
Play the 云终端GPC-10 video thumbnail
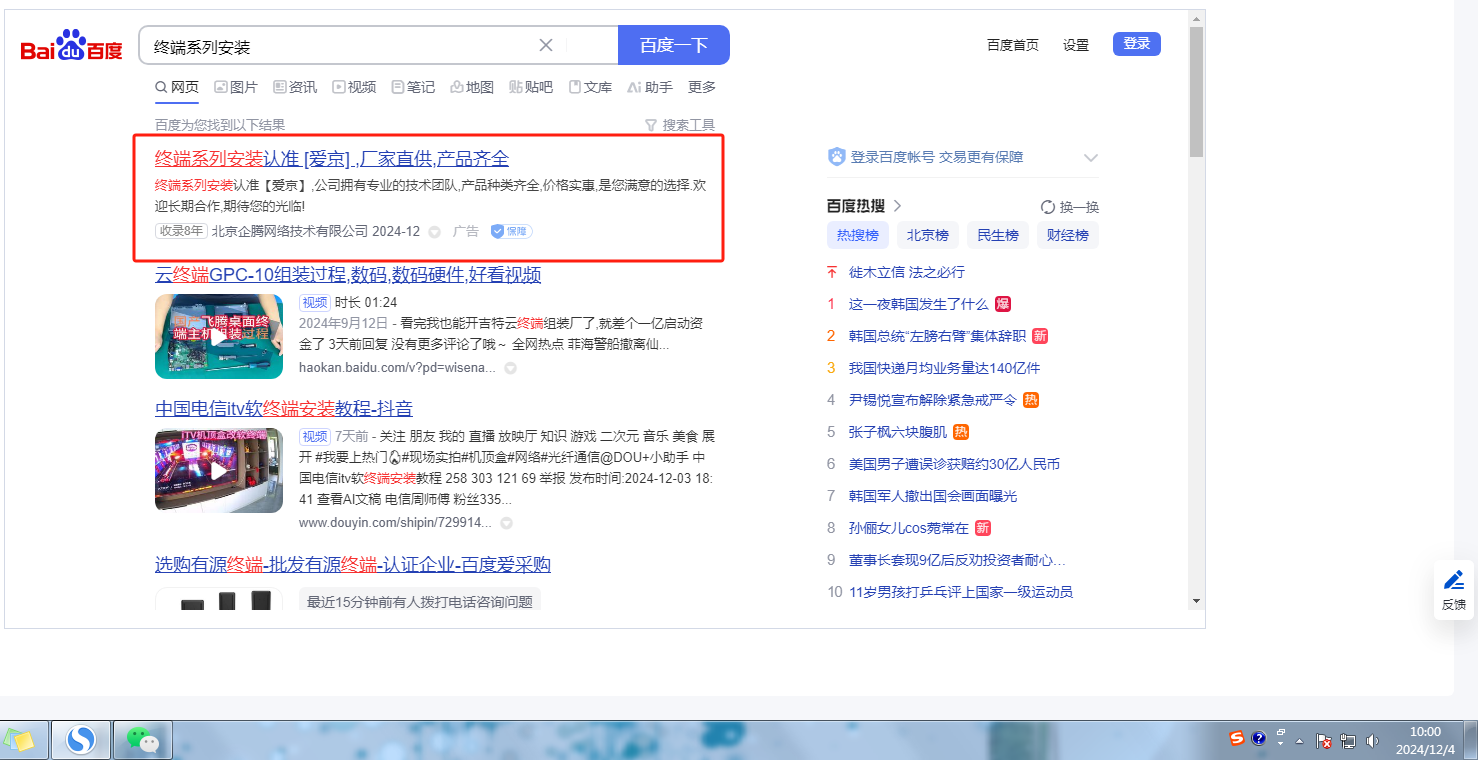coord(219,336)
